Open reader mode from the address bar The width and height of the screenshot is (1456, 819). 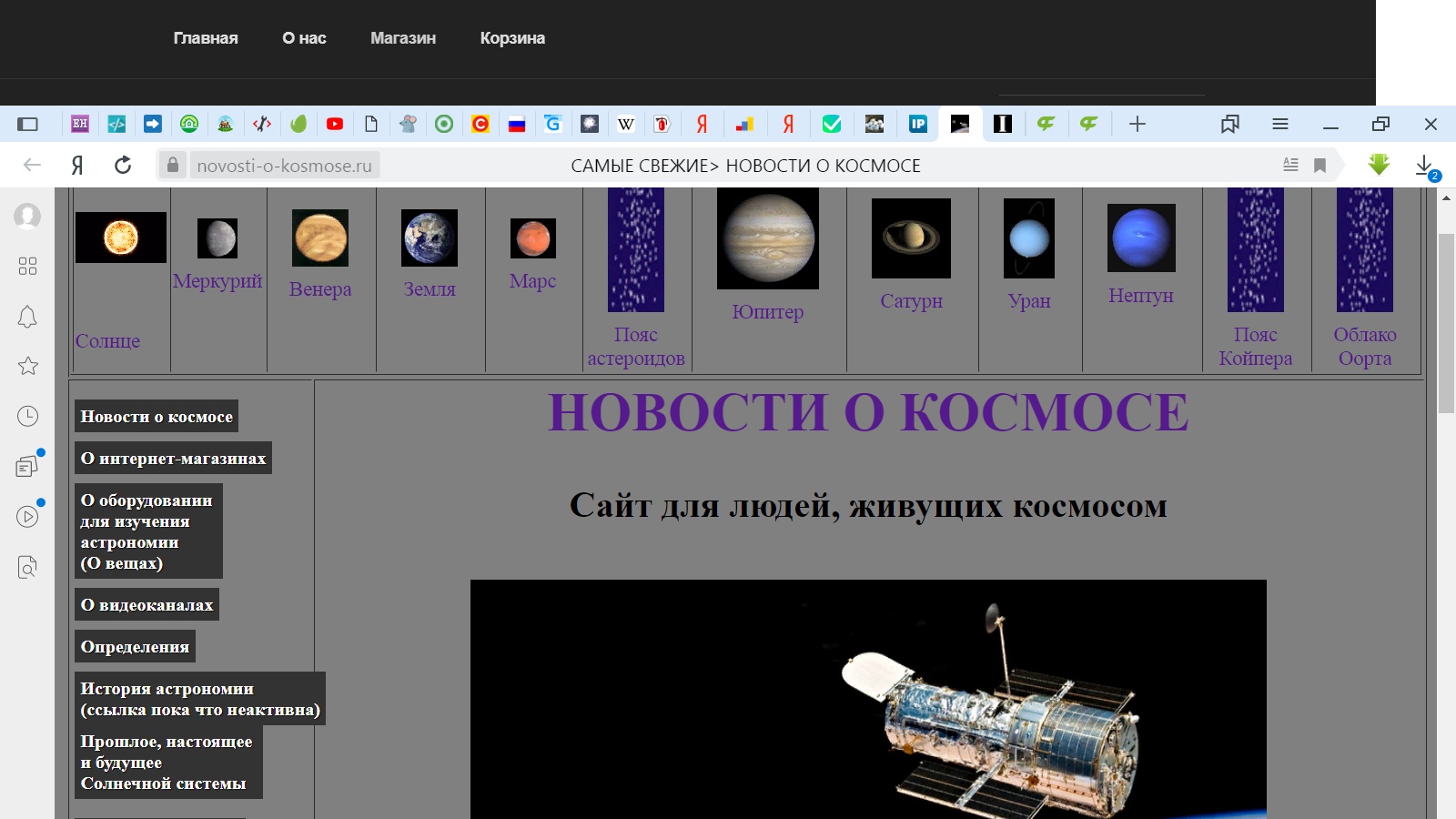pyautogui.click(x=1290, y=165)
